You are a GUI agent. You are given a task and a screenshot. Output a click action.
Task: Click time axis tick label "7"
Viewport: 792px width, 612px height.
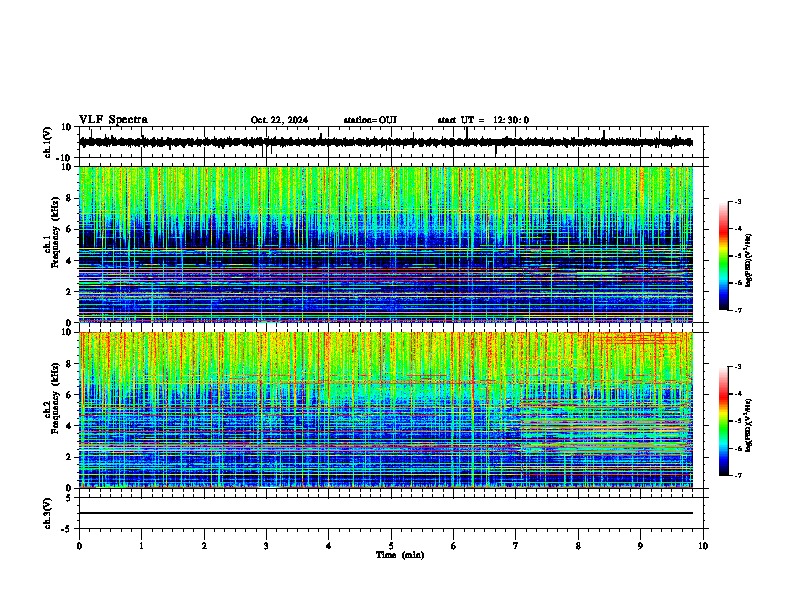[516, 546]
